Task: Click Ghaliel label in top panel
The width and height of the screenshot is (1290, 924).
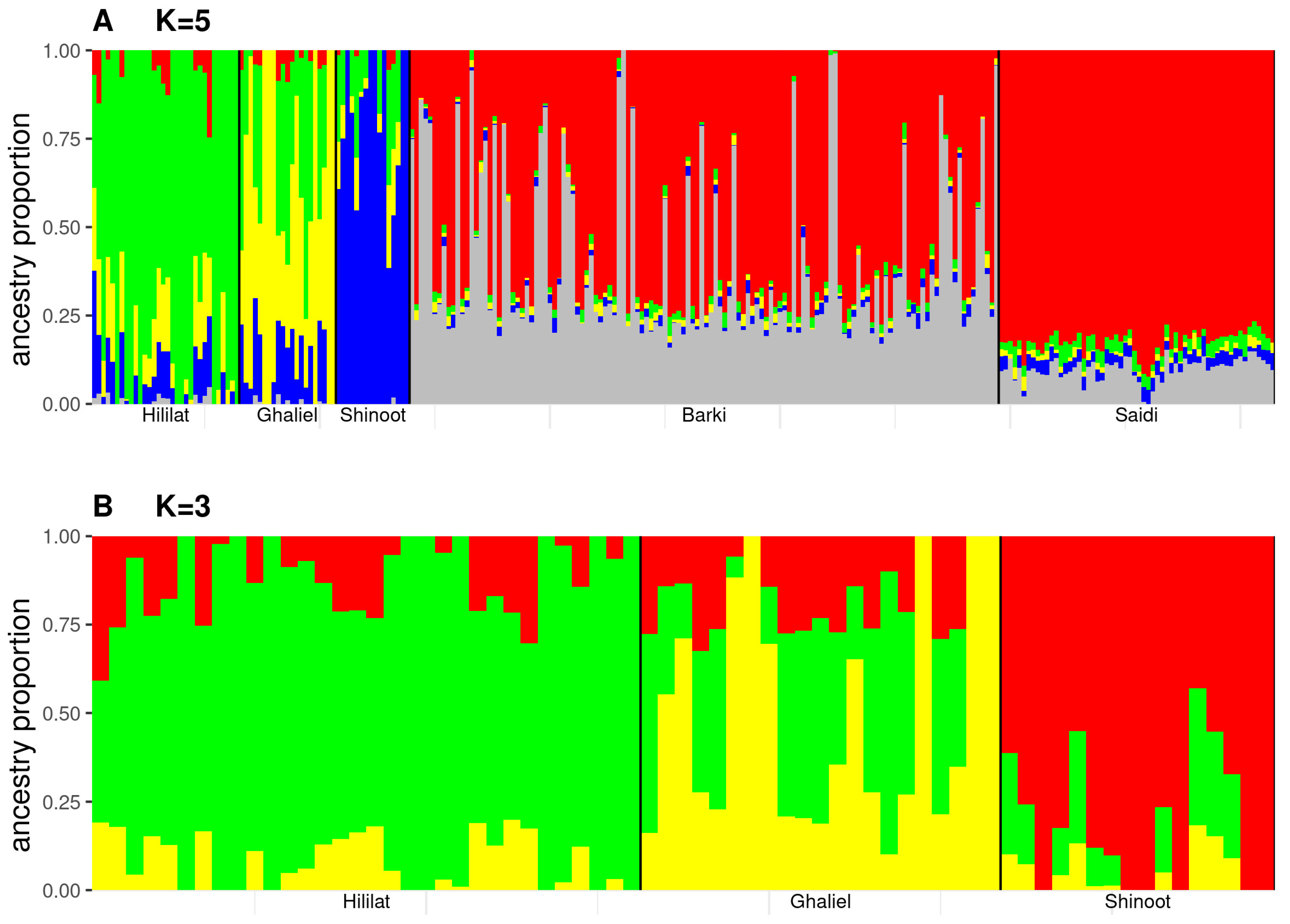Action: (x=287, y=415)
